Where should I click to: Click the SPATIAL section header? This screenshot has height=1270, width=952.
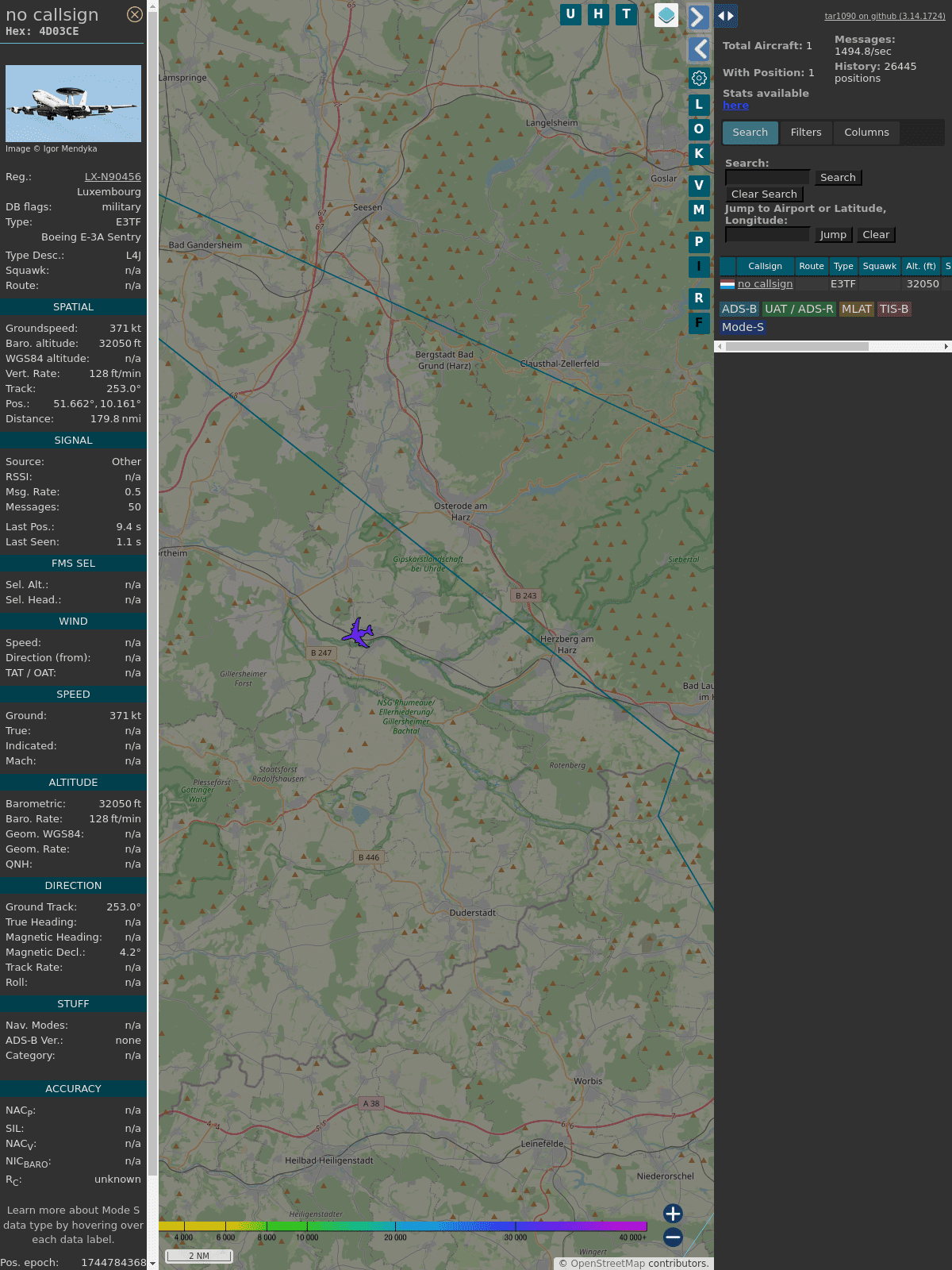(x=73, y=307)
